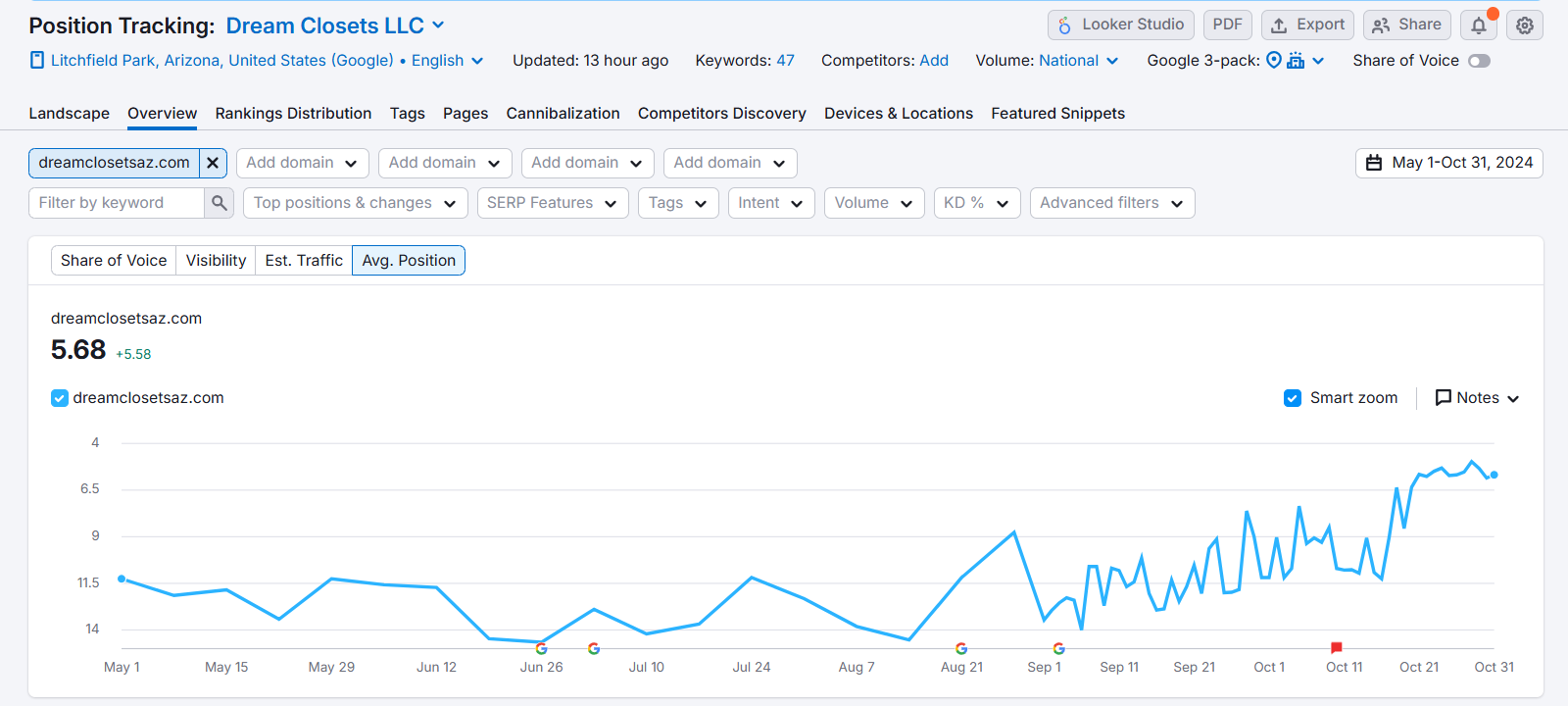Select the Share of Voice chart metric
The image size is (1568, 706).
click(x=114, y=261)
